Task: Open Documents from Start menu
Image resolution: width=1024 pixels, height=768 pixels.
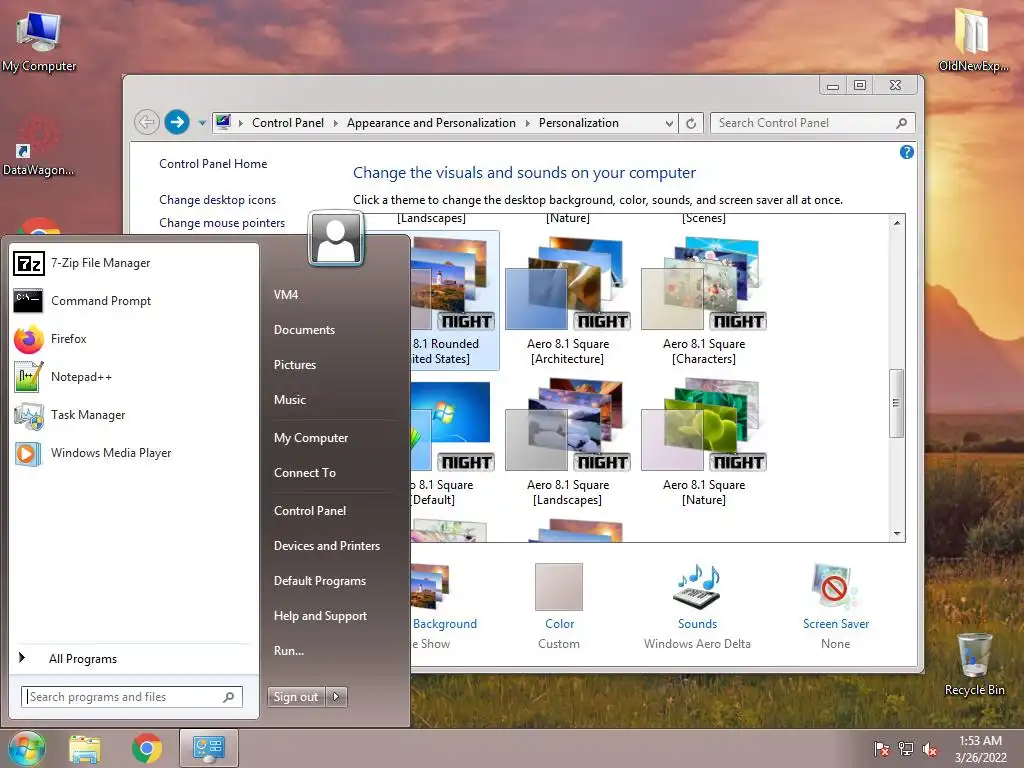Action: (304, 330)
